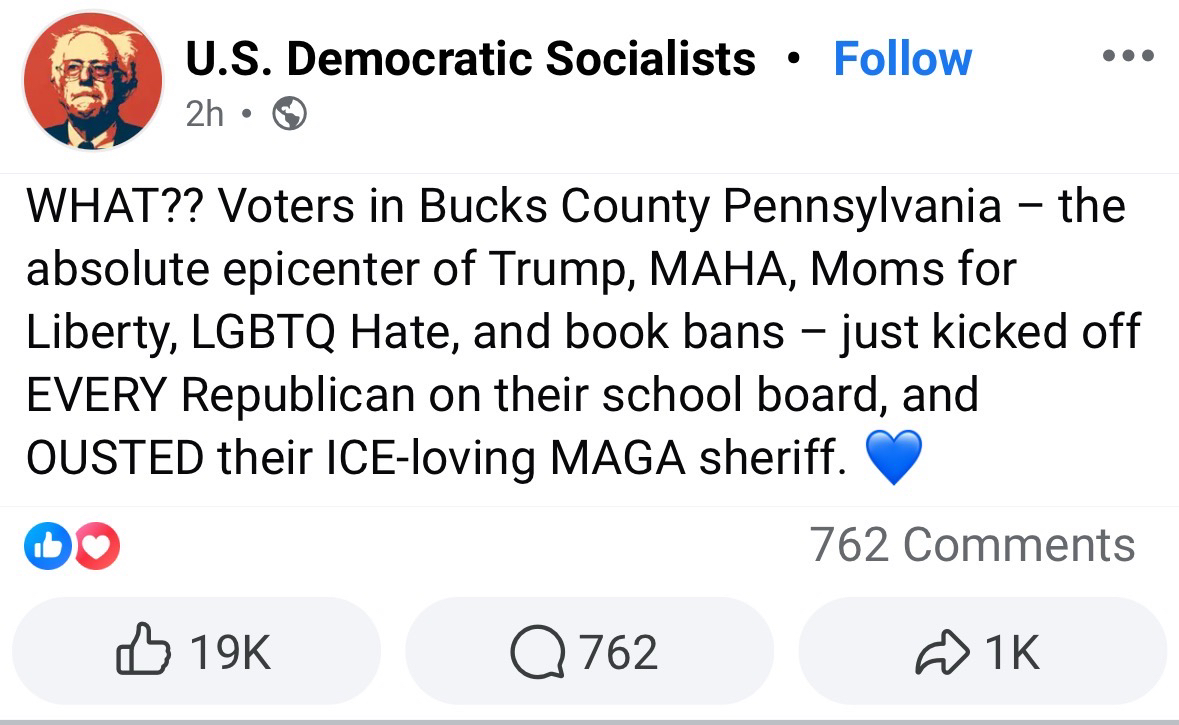1179x725 pixels.
Task: Click the 762 count in the comment button
Action: [619, 653]
